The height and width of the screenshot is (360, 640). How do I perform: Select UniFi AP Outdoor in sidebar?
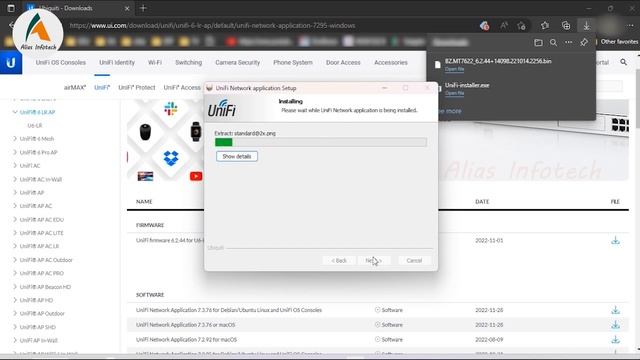tap(42, 313)
